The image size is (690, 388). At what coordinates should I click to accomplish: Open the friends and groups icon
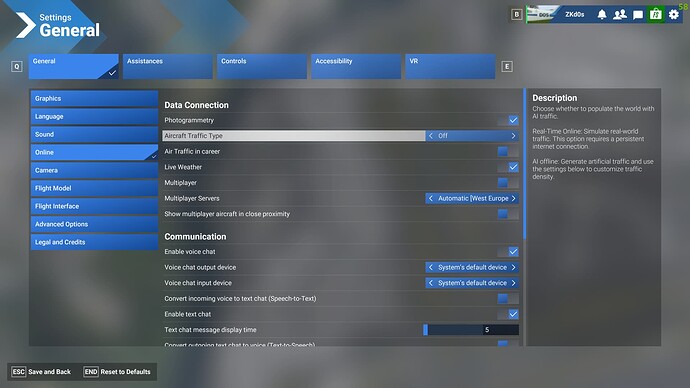click(x=620, y=15)
